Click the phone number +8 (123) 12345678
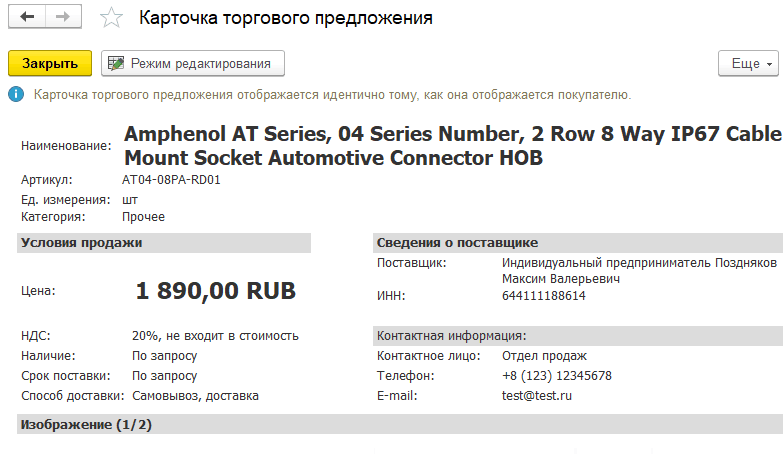The image size is (783, 456). [x=557, y=376]
